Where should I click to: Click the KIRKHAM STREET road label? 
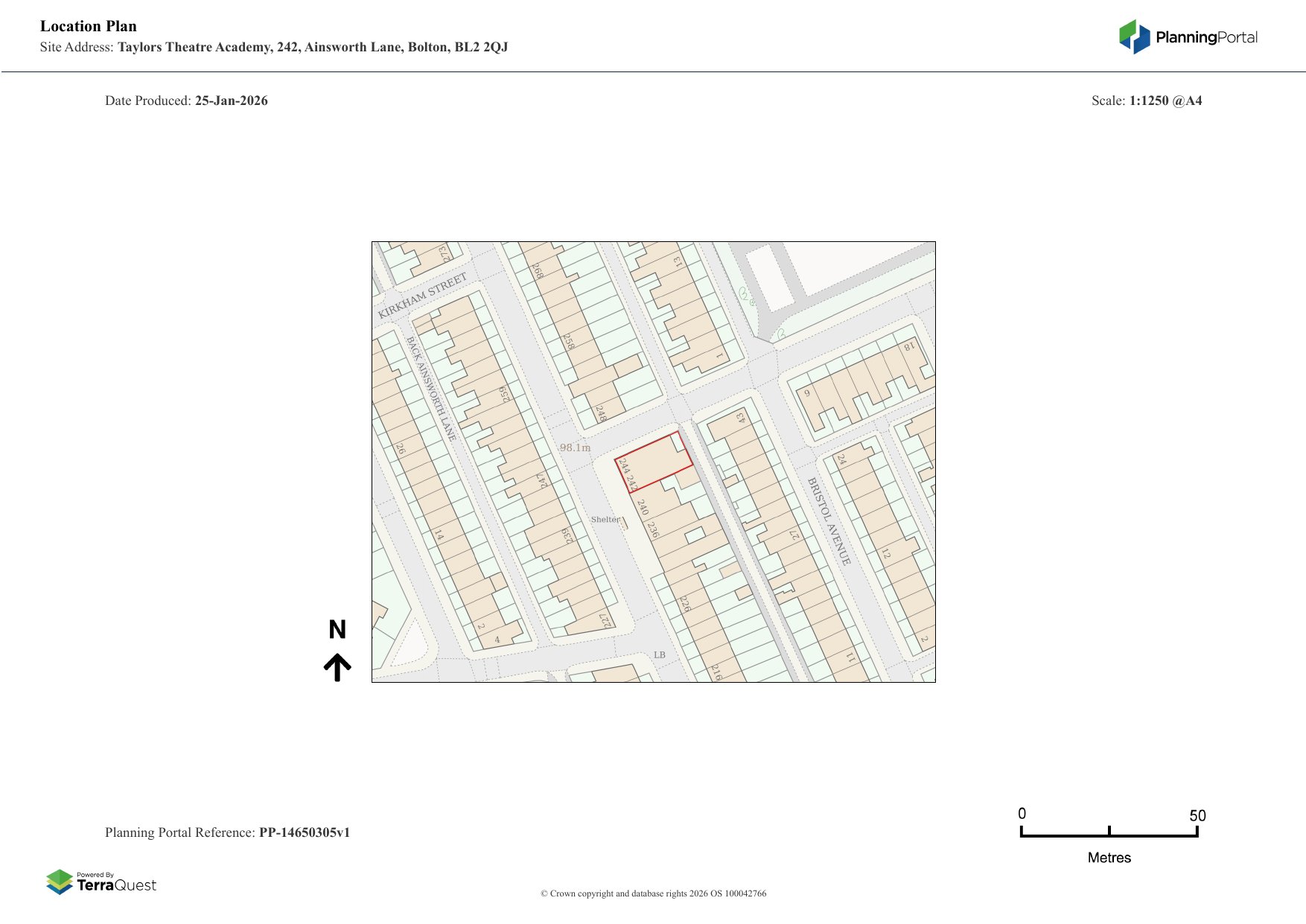tap(422, 296)
